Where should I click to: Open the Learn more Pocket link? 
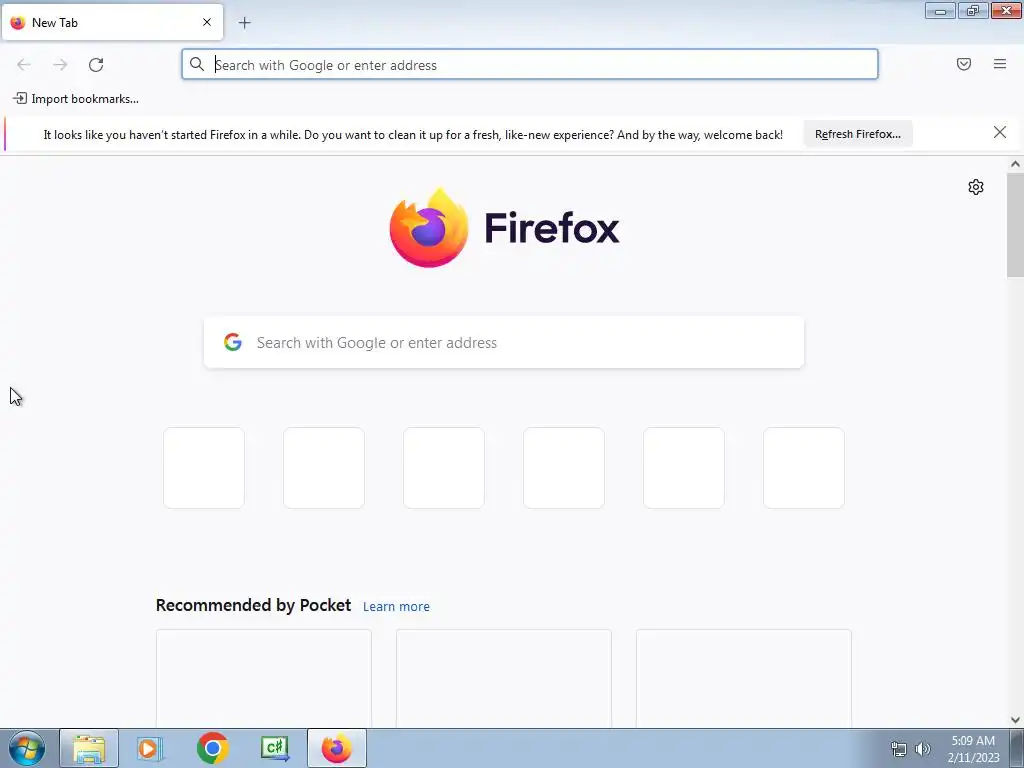(396, 607)
